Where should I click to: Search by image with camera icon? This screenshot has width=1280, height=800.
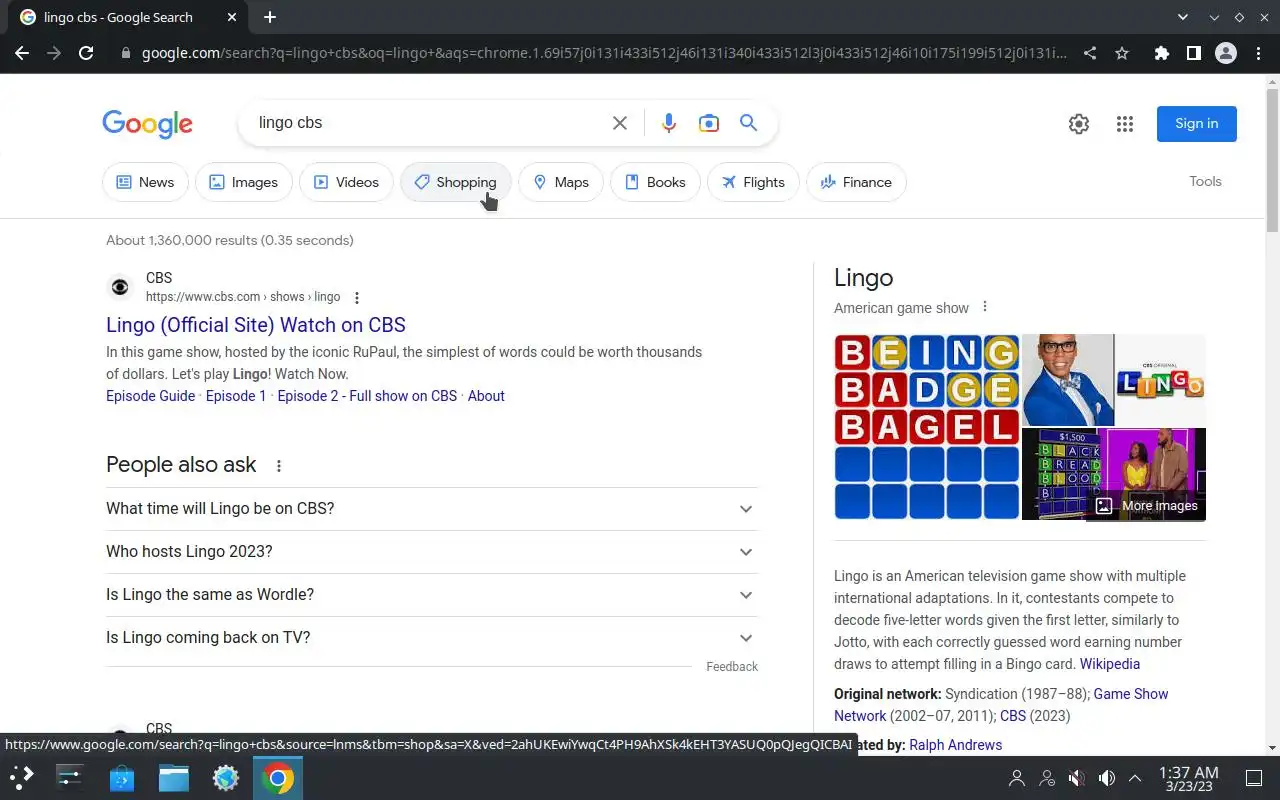(x=709, y=123)
